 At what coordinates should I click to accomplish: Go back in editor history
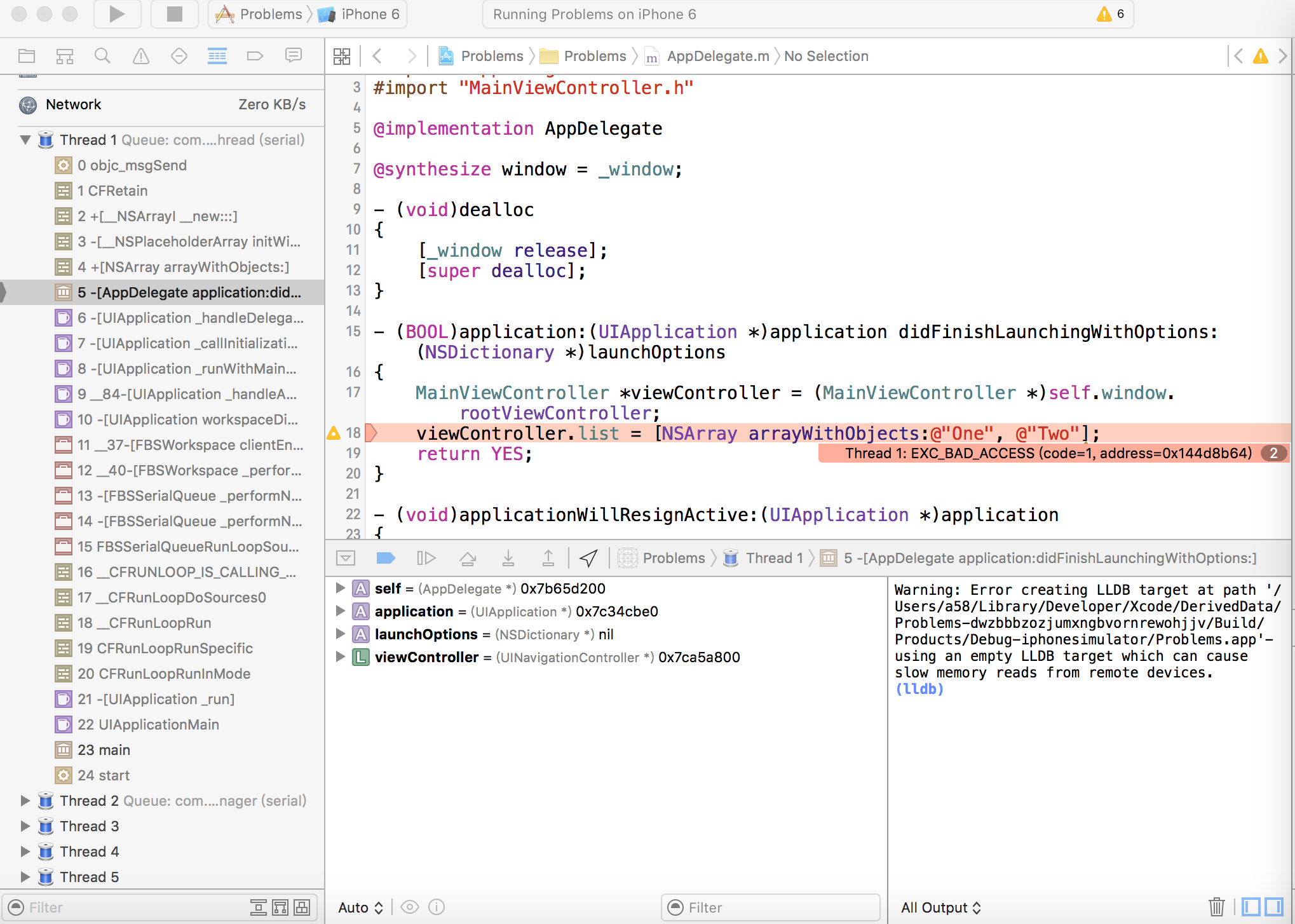[377, 56]
